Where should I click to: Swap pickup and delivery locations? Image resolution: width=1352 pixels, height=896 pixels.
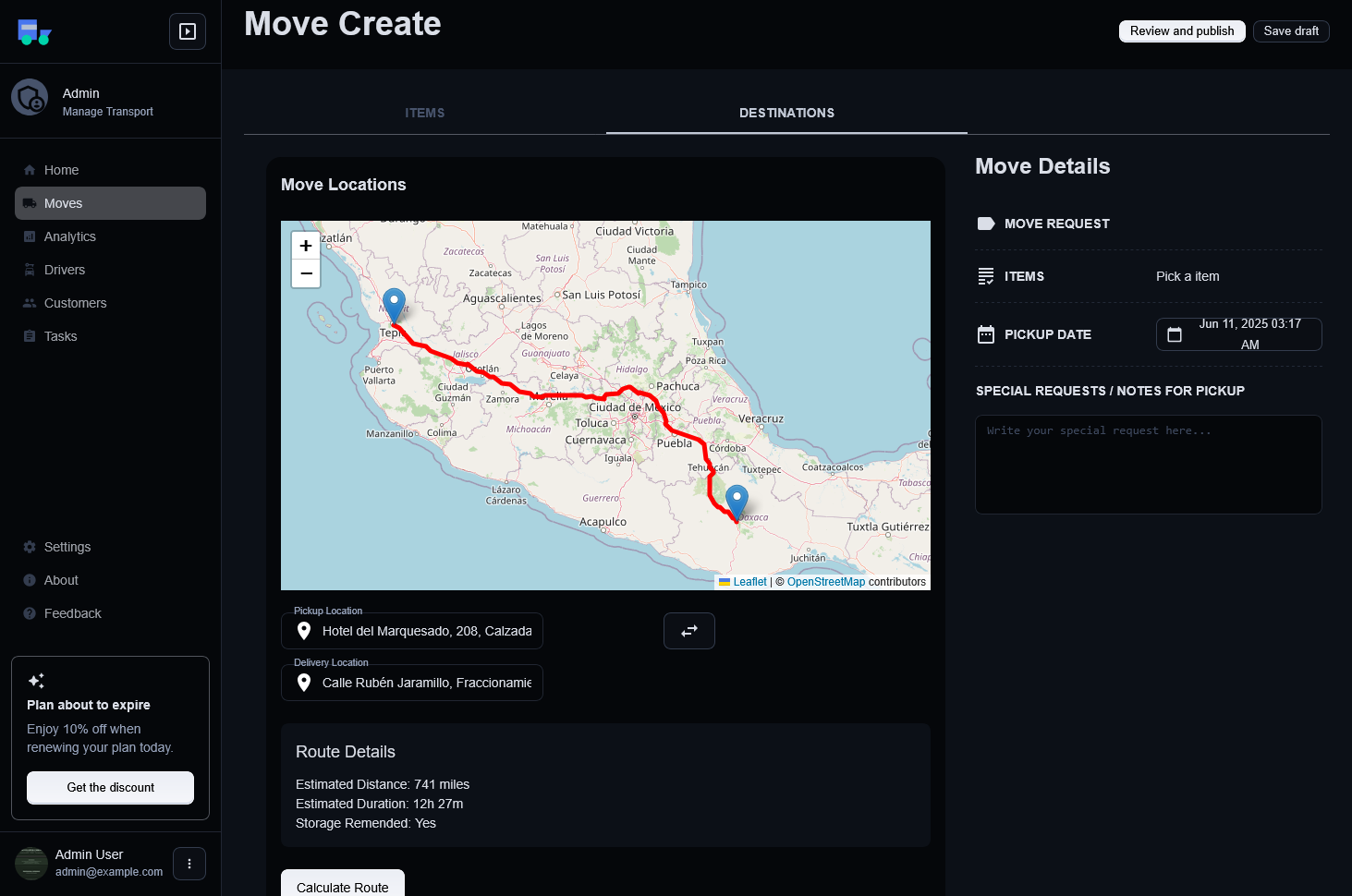click(x=689, y=631)
